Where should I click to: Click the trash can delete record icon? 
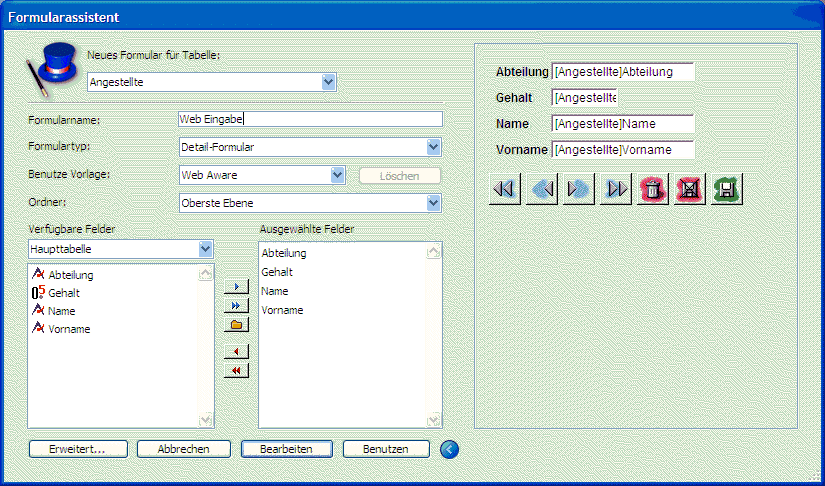[653, 188]
